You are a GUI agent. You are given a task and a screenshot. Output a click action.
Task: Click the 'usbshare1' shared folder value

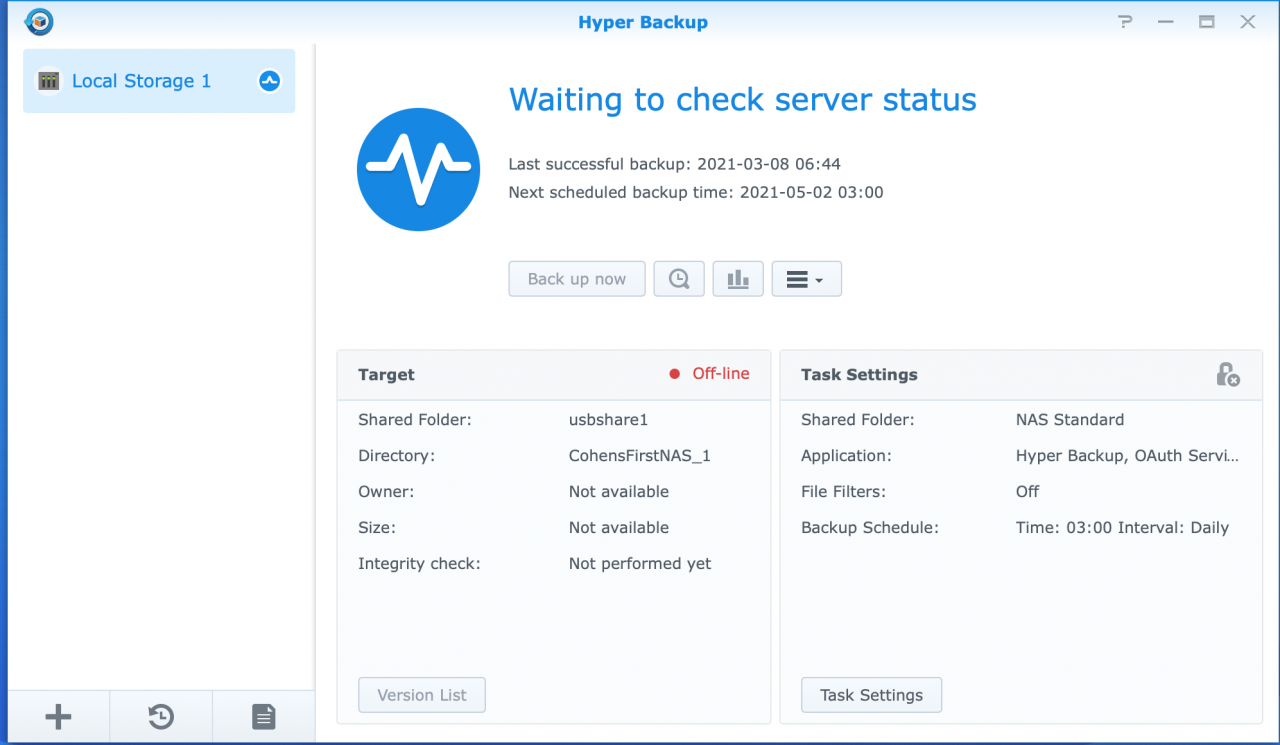click(609, 420)
